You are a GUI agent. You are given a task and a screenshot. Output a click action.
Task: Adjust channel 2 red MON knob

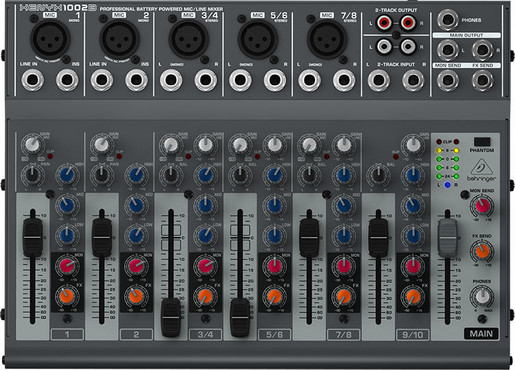pos(136,266)
